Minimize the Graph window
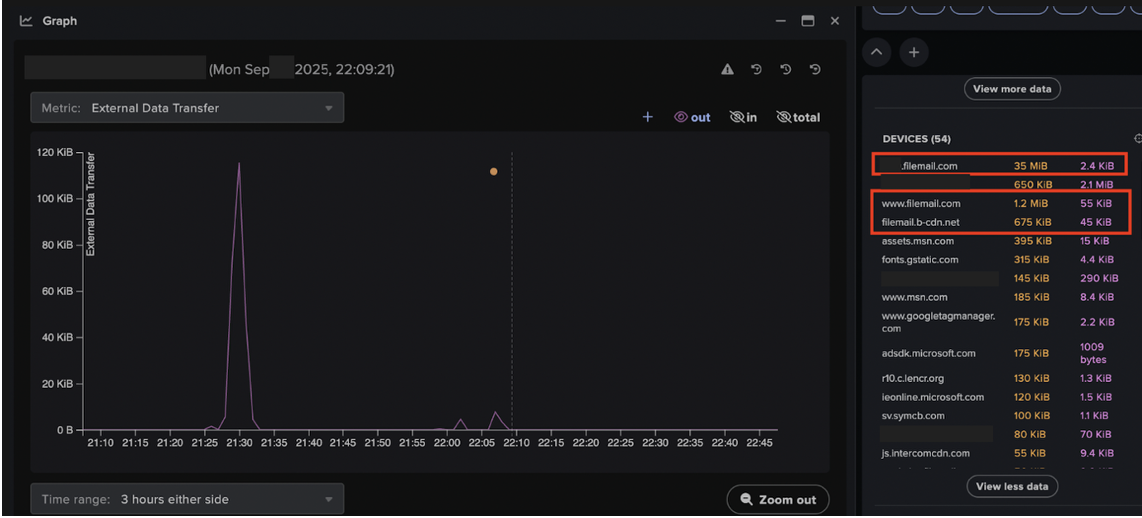Viewport: 1142px width, 518px height. click(781, 21)
